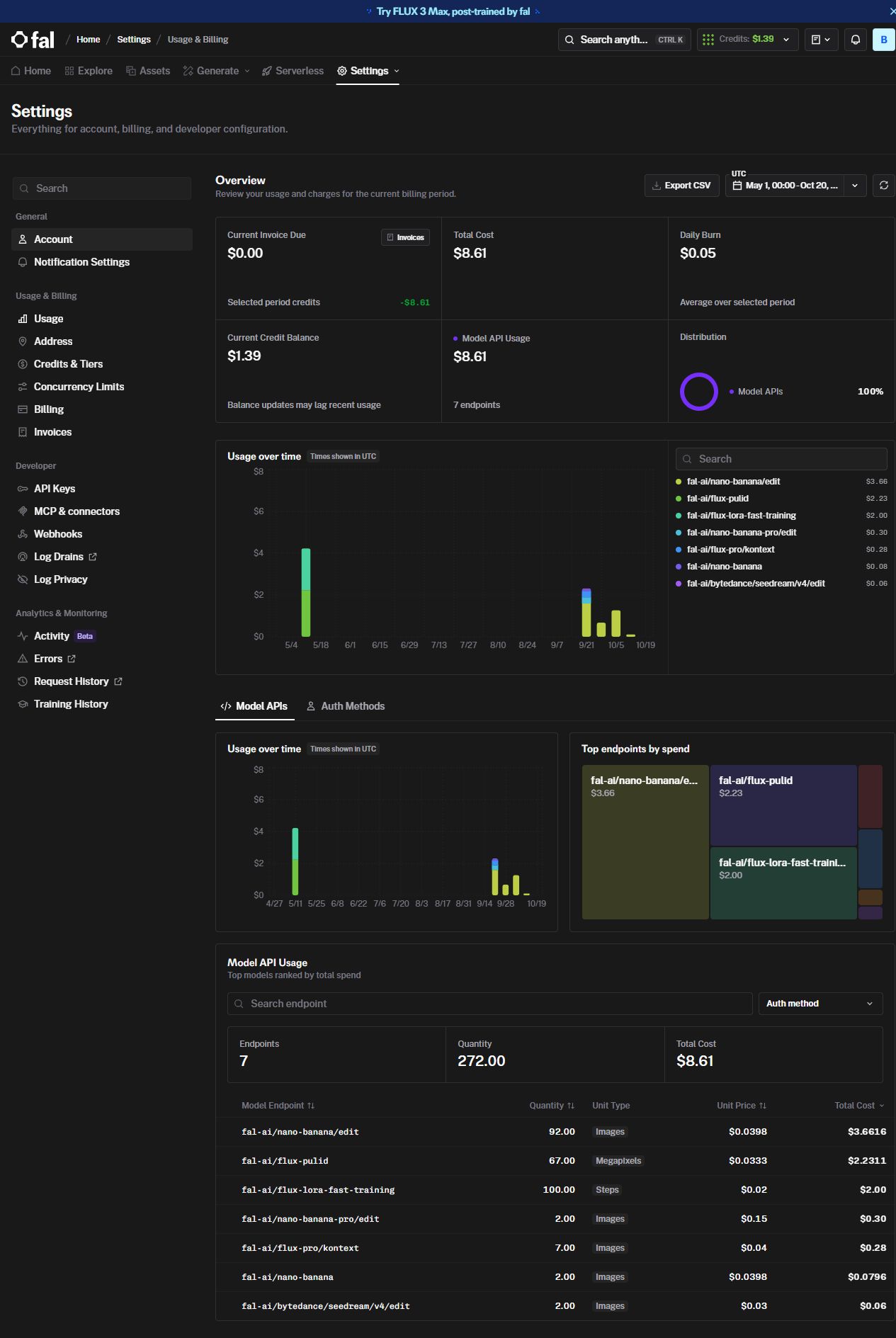Expand the date presets chevron
The height and width of the screenshot is (1338, 896).
pyautogui.click(x=855, y=186)
